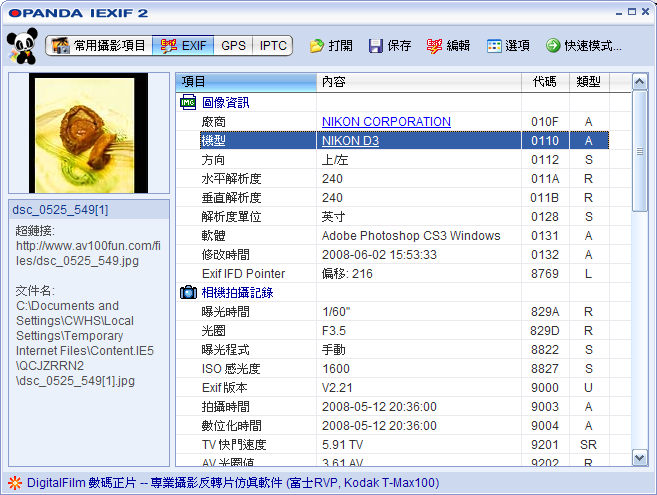Click the 5.91 TV value

click(342, 445)
